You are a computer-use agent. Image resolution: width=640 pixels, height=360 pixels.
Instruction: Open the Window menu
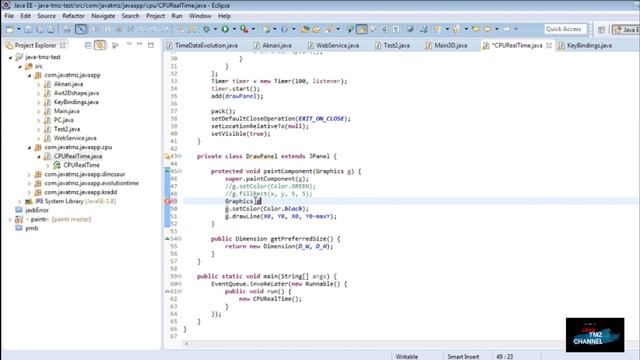pyautogui.click(x=200, y=16)
